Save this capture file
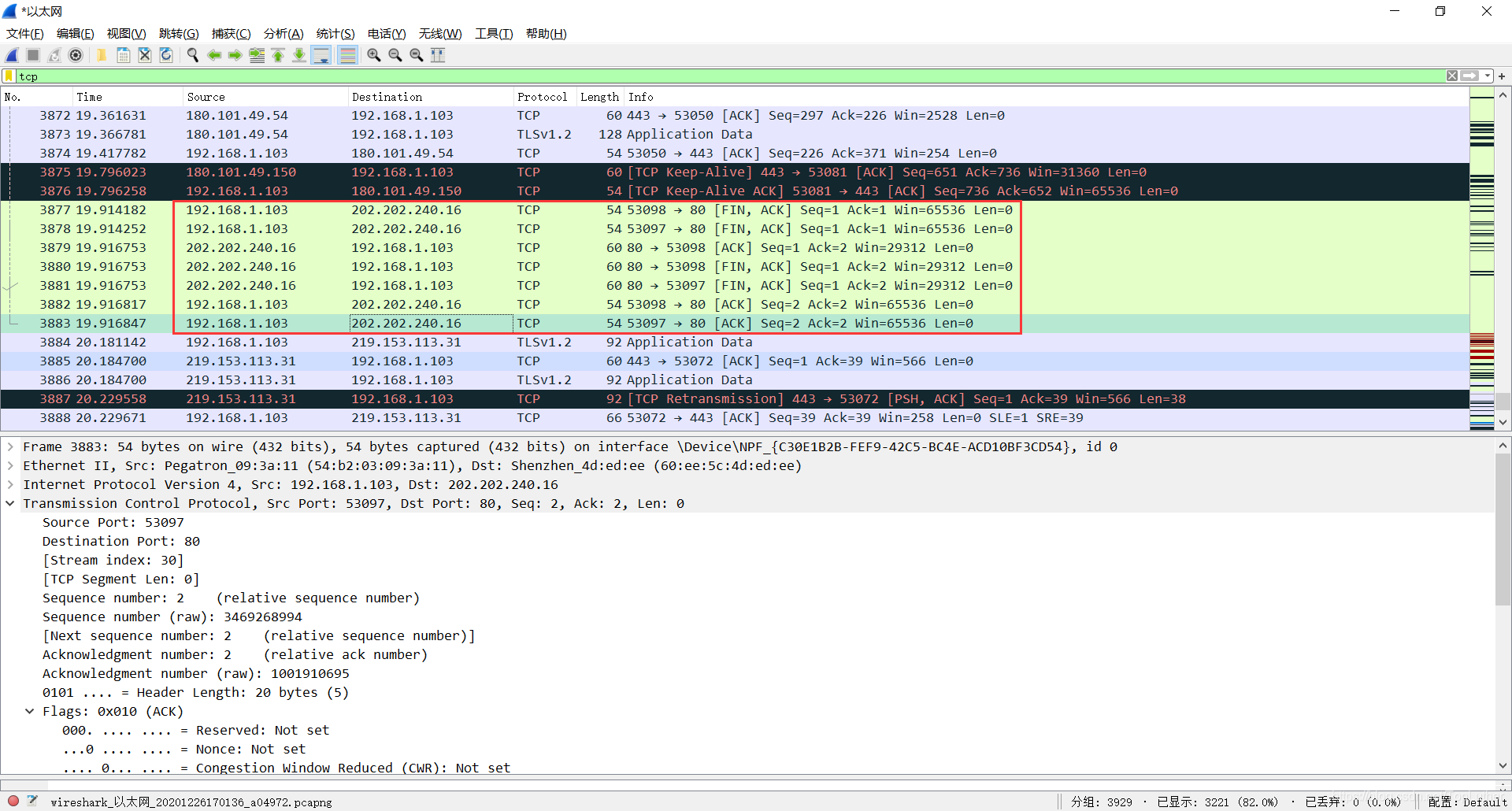1512x811 pixels. click(x=123, y=55)
